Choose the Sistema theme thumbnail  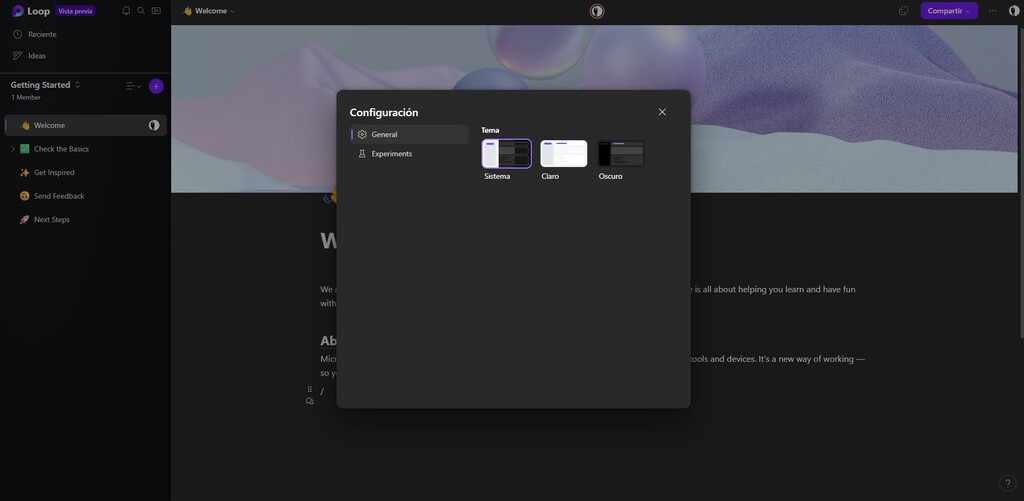click(507, 154)
